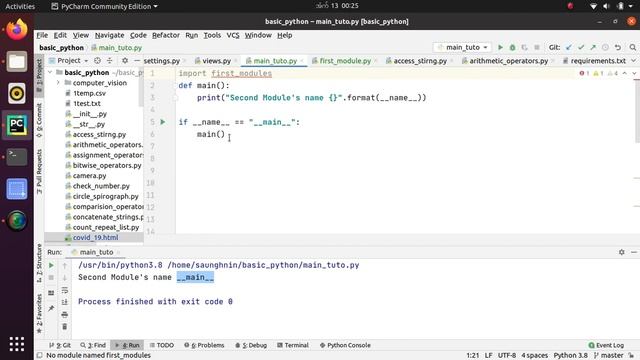Toggle soft-wrap in Run console

click(x=64, y=290)
